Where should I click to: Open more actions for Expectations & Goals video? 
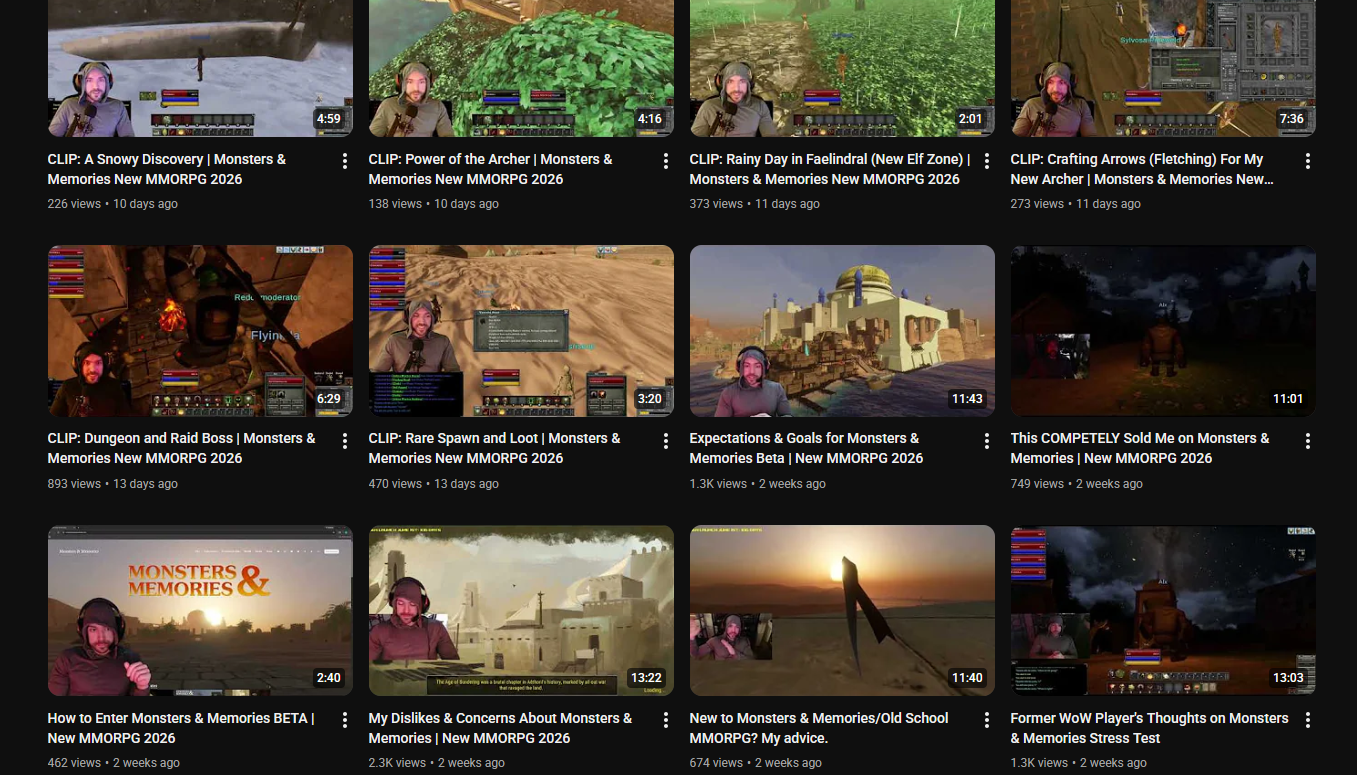pos(987,441)
